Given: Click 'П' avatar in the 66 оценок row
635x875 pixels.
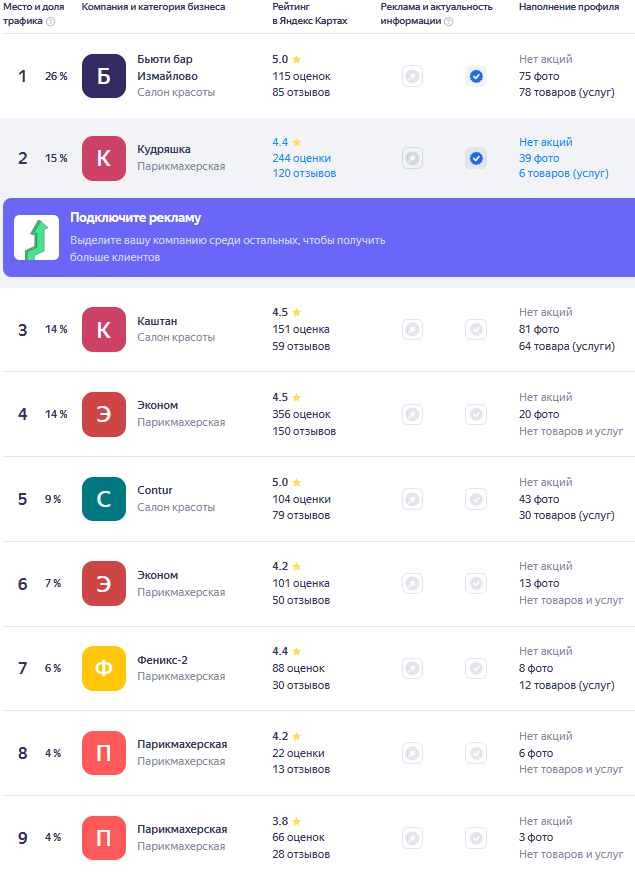Looking at the screenshot, I should tap(104, 838).
